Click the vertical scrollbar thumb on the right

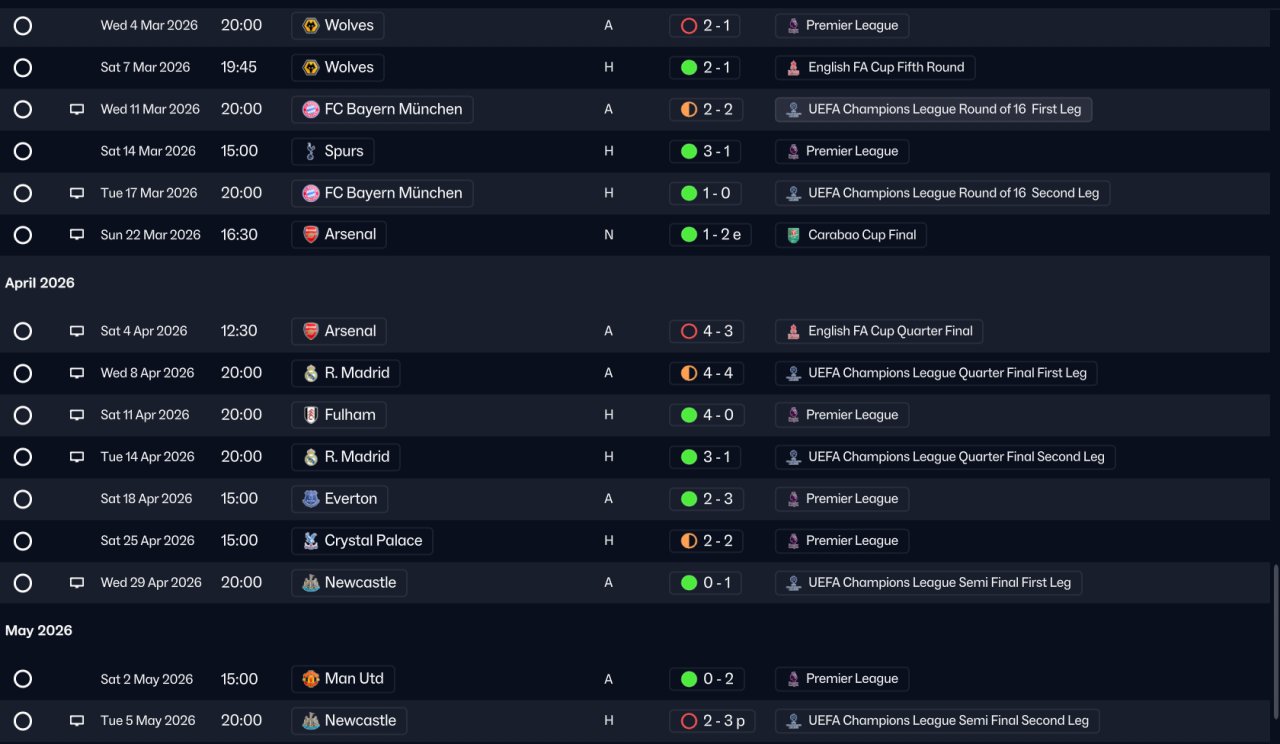1274,640
